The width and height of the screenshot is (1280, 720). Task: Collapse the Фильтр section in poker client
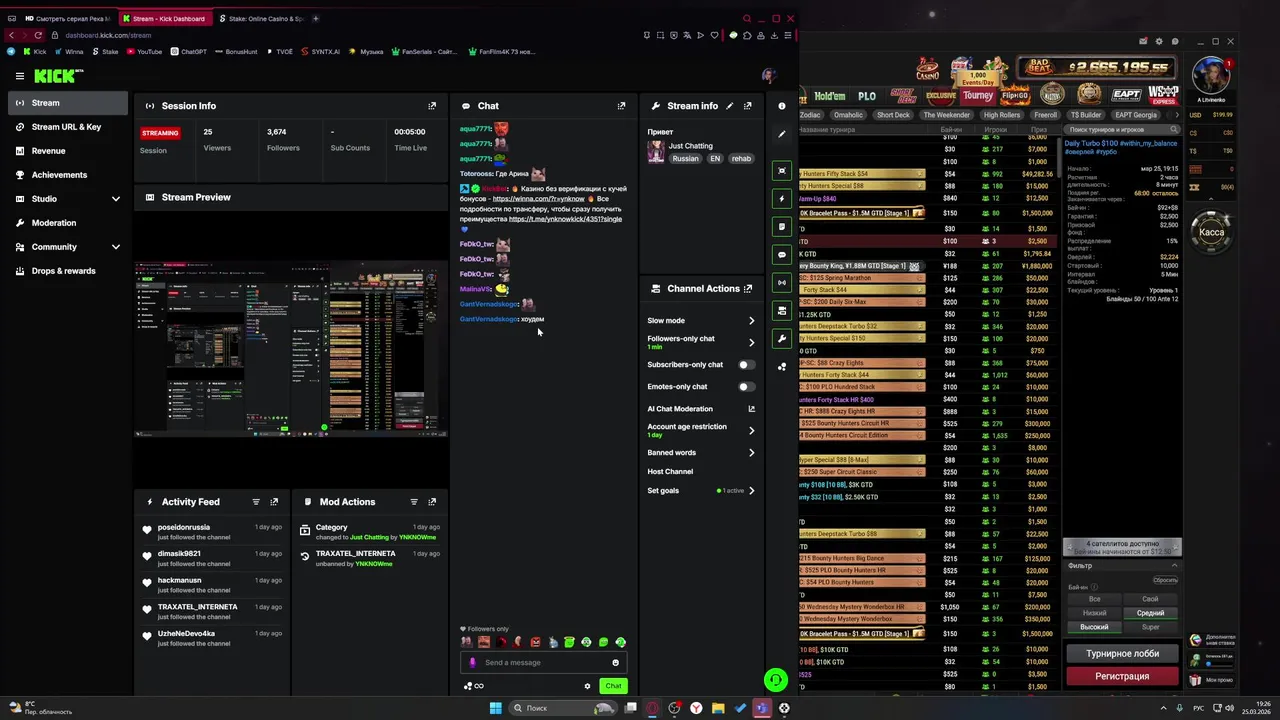pos(1174,566)
